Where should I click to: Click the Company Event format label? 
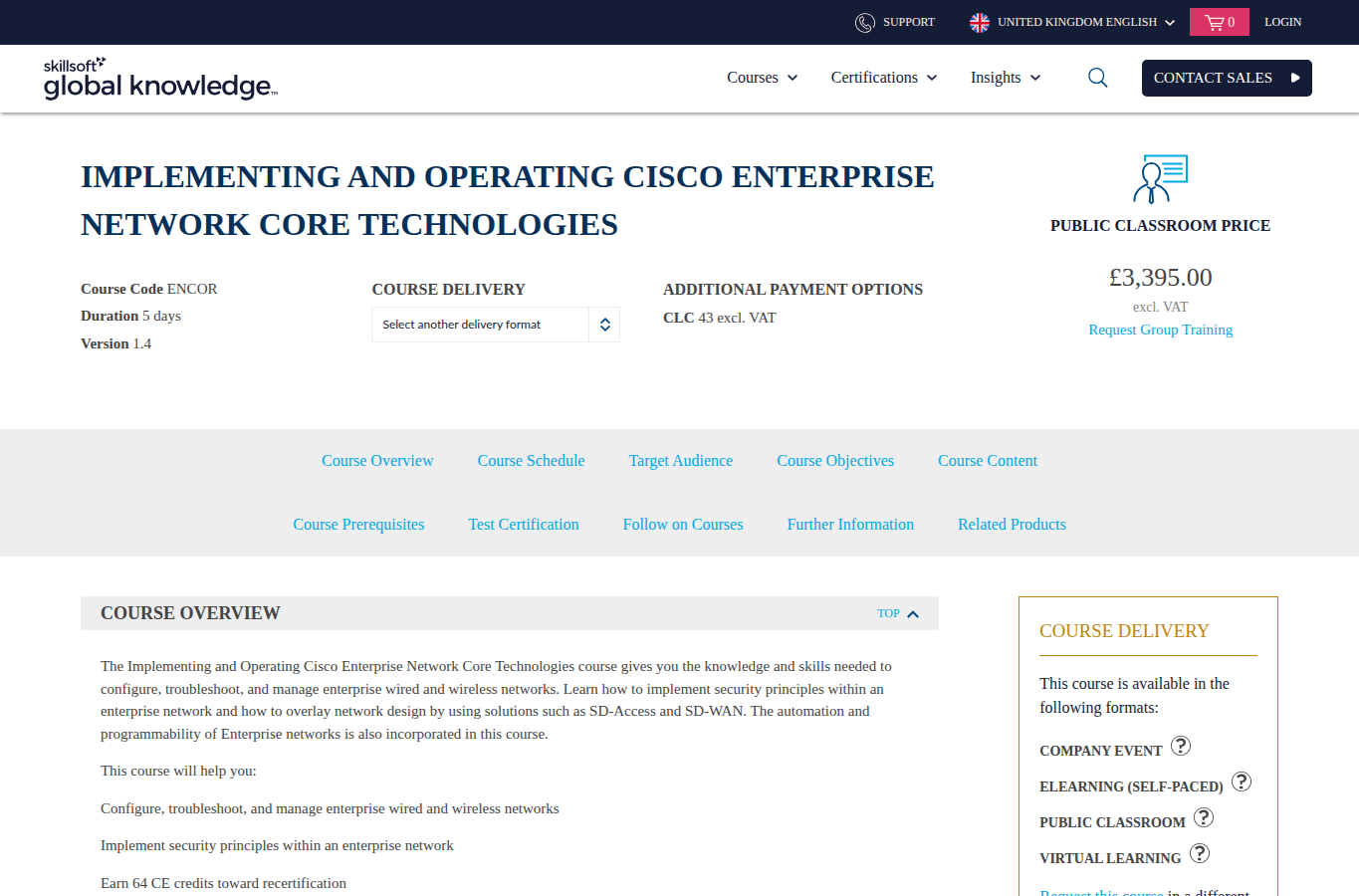pyautogui.click(x=1101, y=751)
